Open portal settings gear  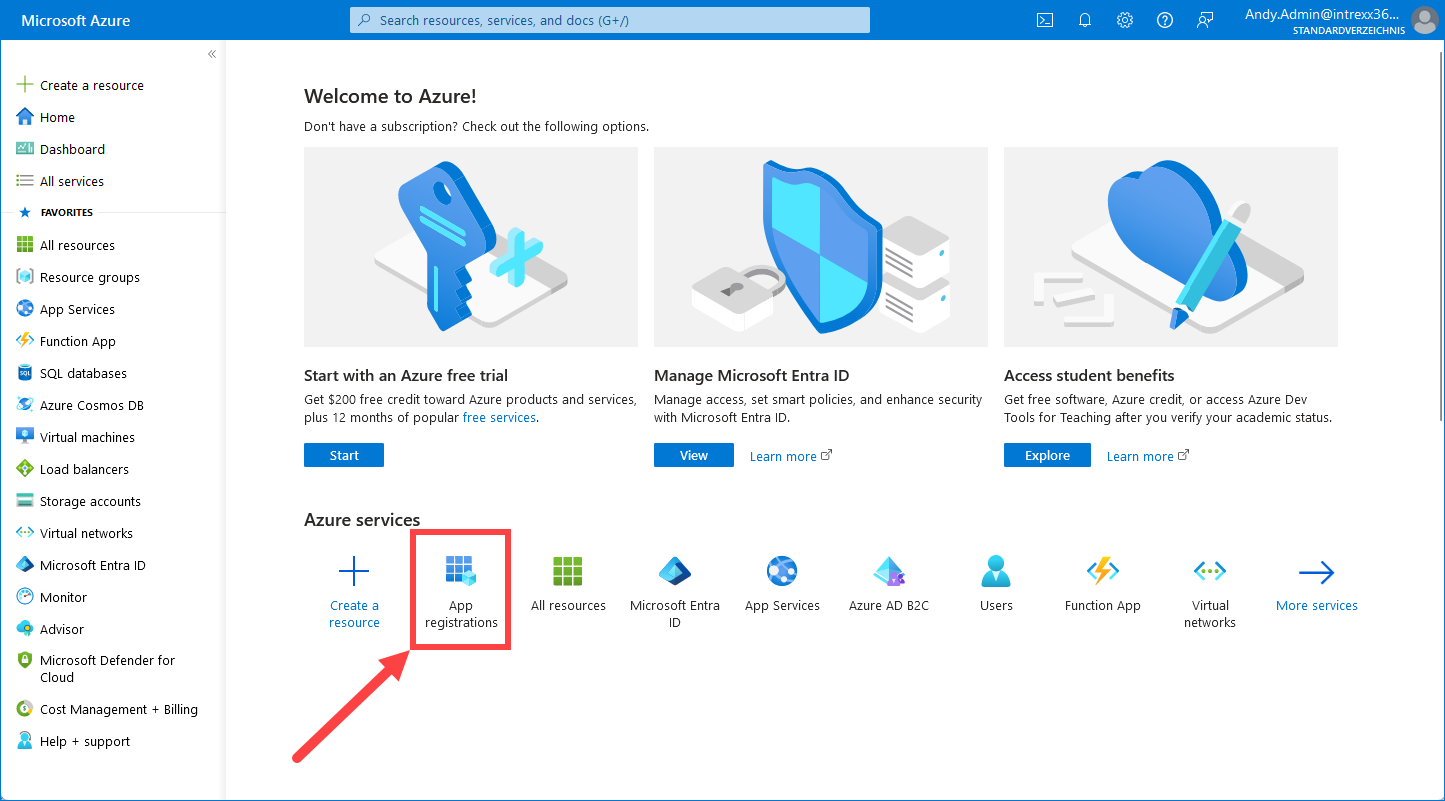(1125, 20)
